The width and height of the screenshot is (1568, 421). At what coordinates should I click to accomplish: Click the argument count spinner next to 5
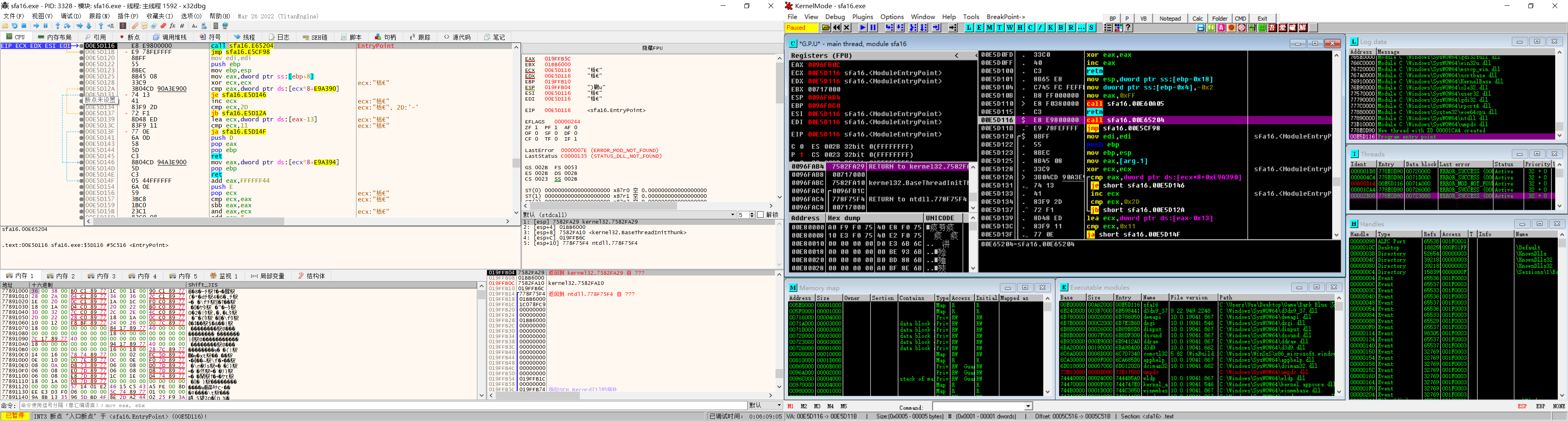(x=752, y=215)
